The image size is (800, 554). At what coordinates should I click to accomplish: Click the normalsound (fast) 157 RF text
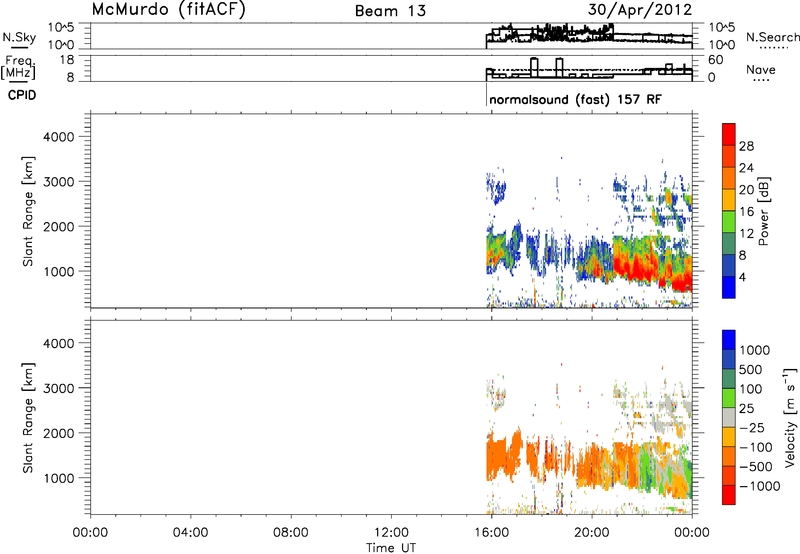tap(575, 99)
